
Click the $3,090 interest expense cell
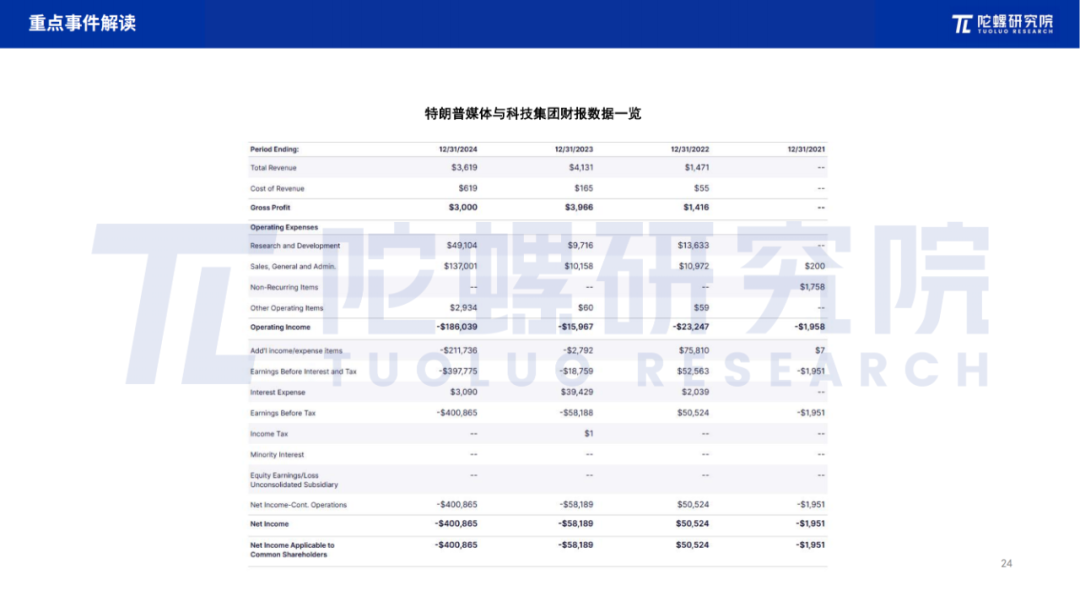point(464,392)
